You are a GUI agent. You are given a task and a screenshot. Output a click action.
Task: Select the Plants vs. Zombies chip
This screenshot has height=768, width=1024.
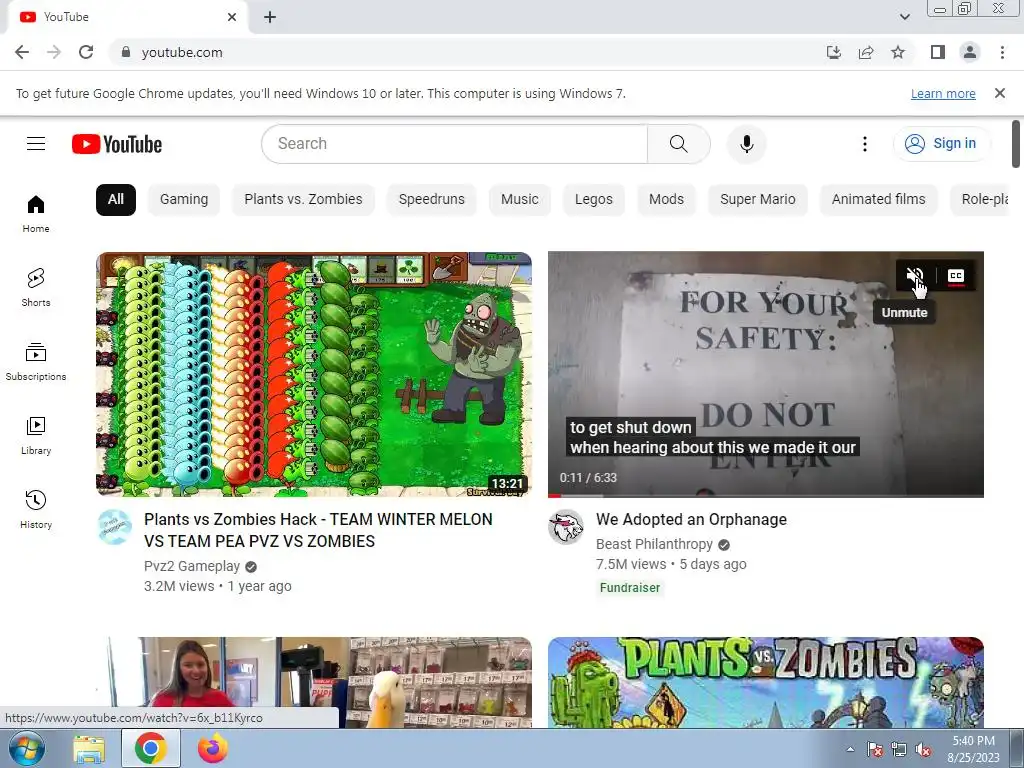click(303, 200)
